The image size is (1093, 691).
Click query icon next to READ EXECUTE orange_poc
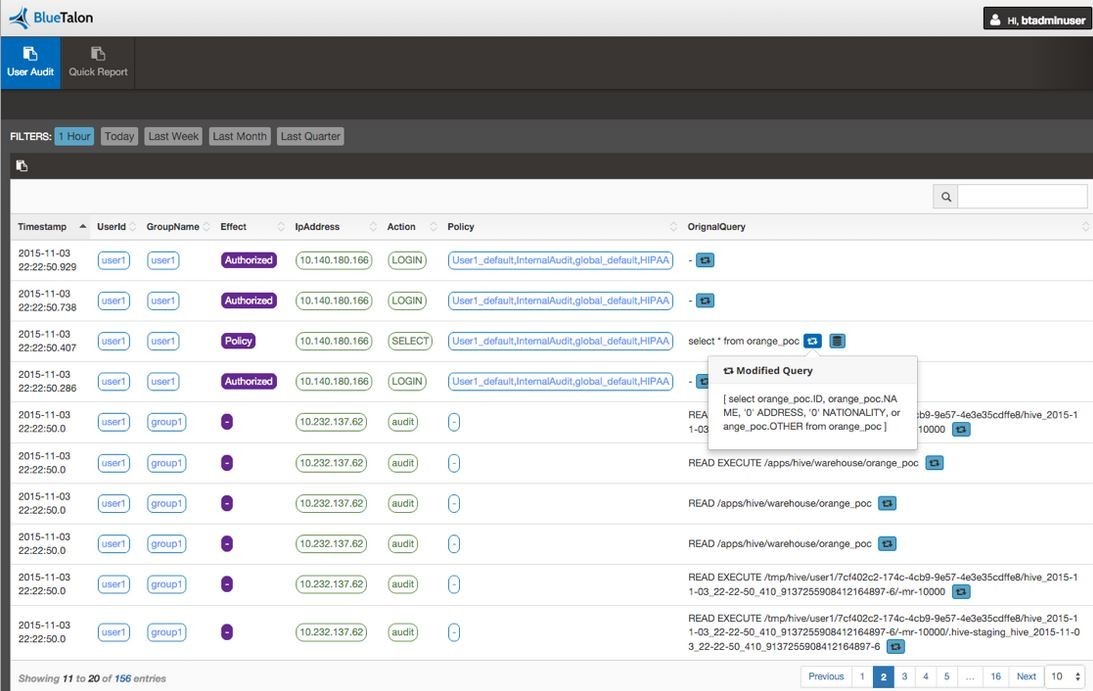click(933, 463)
